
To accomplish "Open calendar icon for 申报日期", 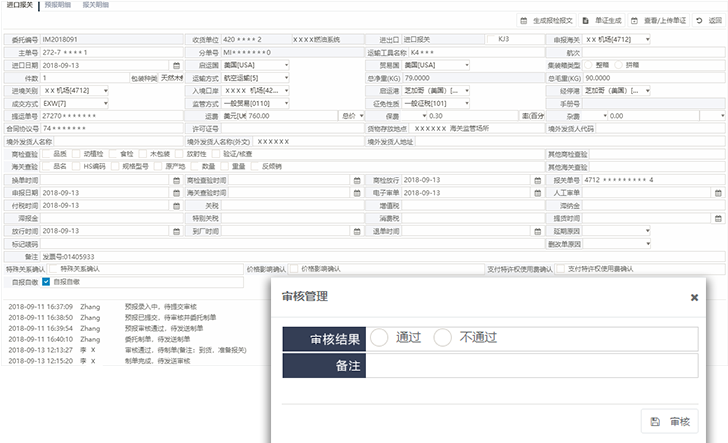I will (x=176, y=193).
